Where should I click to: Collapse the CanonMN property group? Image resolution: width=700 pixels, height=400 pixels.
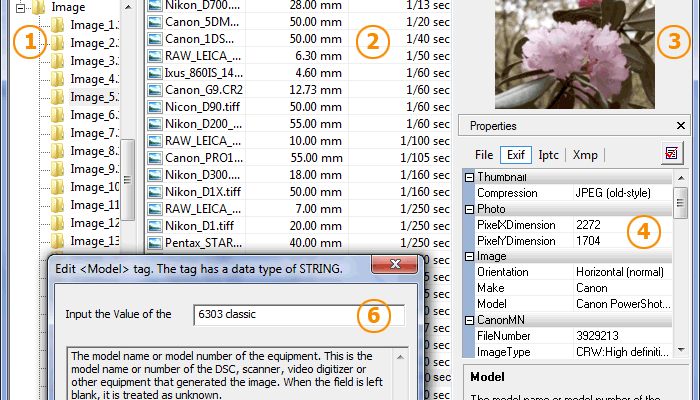[x=469, y=320]
